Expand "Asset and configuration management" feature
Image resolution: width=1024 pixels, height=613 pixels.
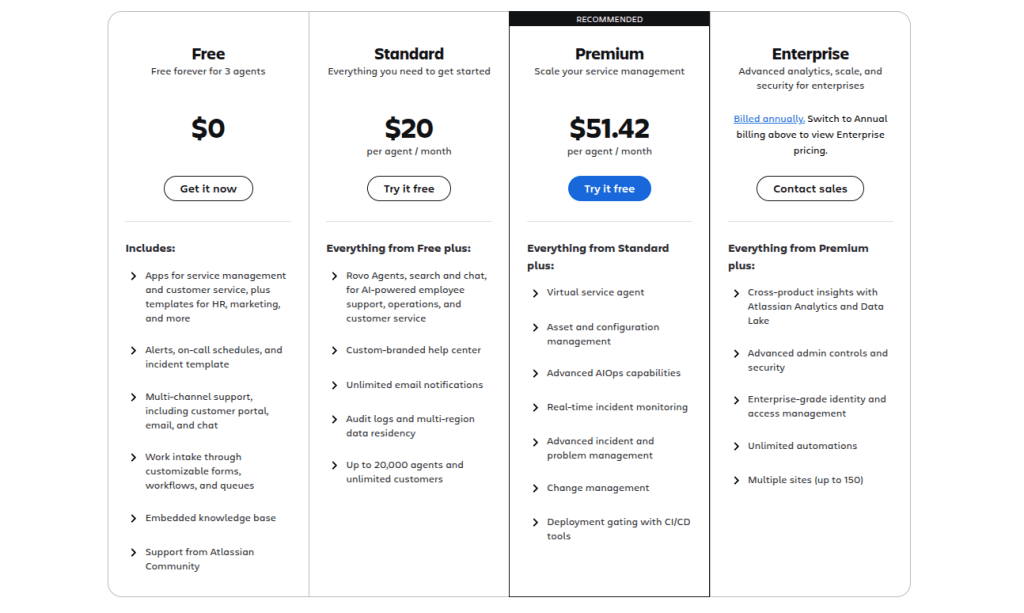point(533,327)
